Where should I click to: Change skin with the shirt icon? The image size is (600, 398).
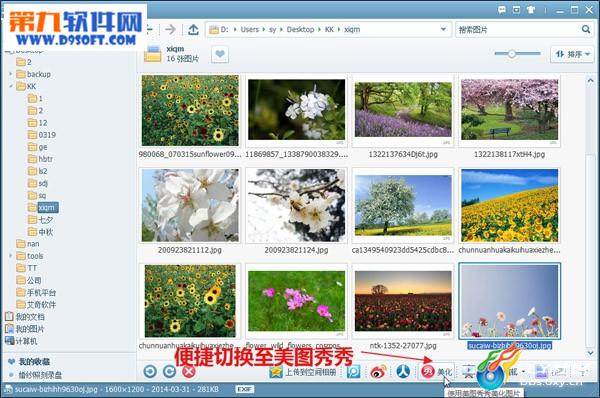click(531, 10)
